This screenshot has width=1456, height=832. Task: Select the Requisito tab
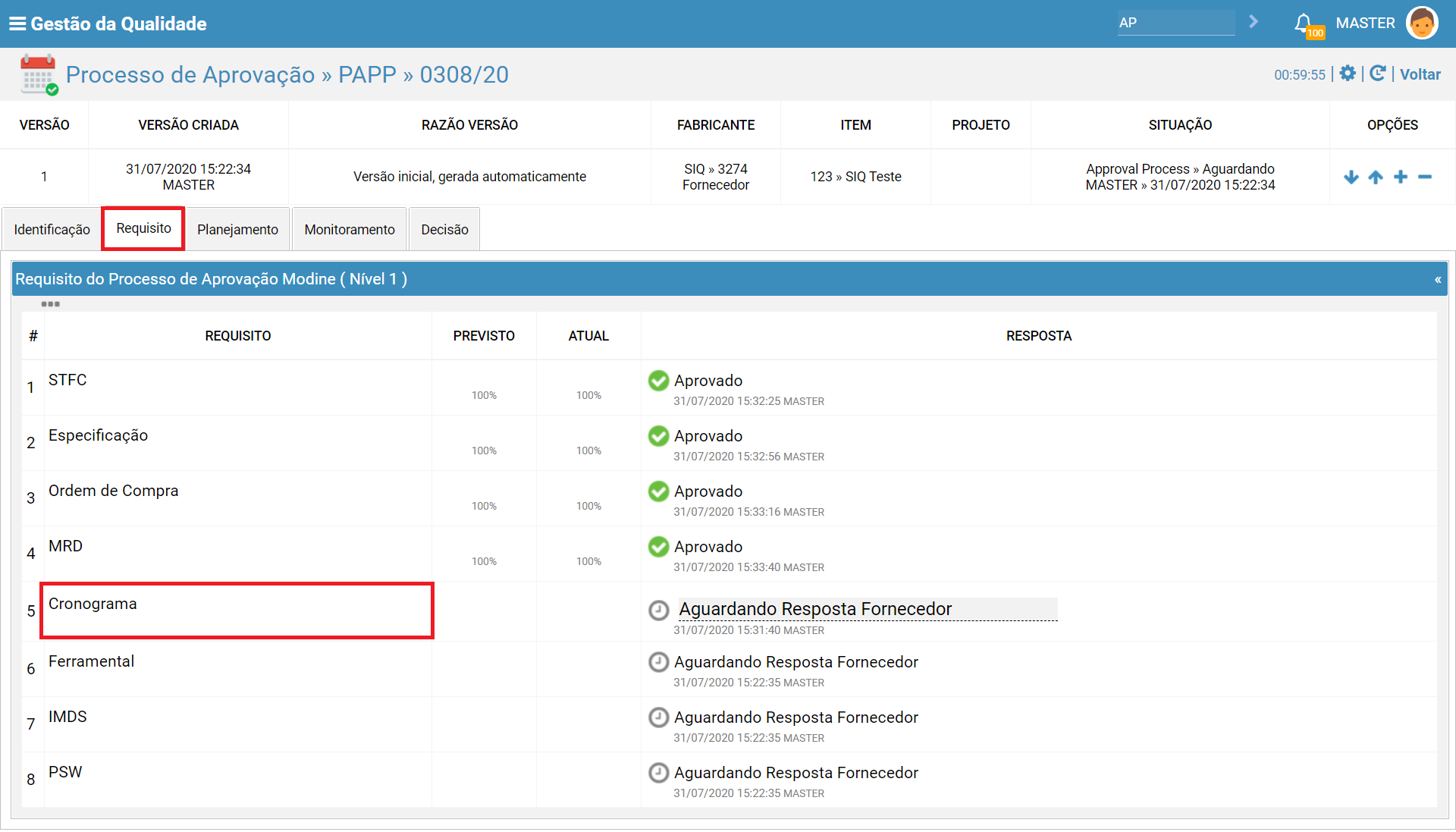pyautogui.click(x=143, y=228)
